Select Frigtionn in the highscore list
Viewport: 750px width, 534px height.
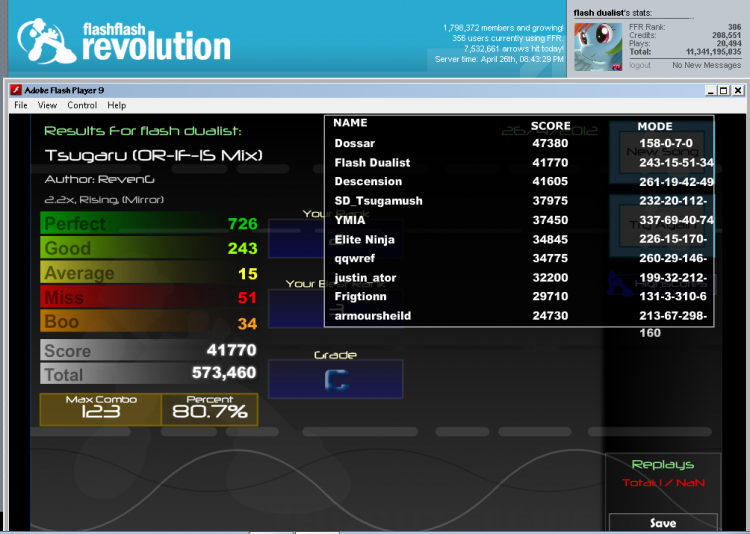360,297
